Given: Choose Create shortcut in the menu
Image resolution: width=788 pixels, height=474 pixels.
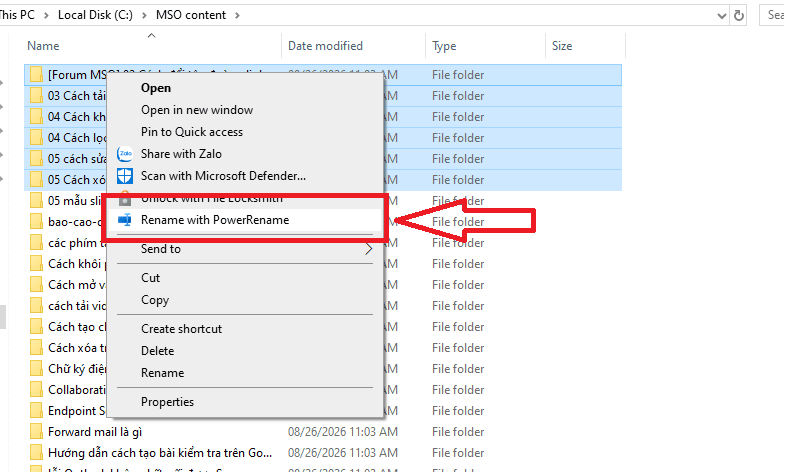Looking at the screenshot, I should point(181,329).
